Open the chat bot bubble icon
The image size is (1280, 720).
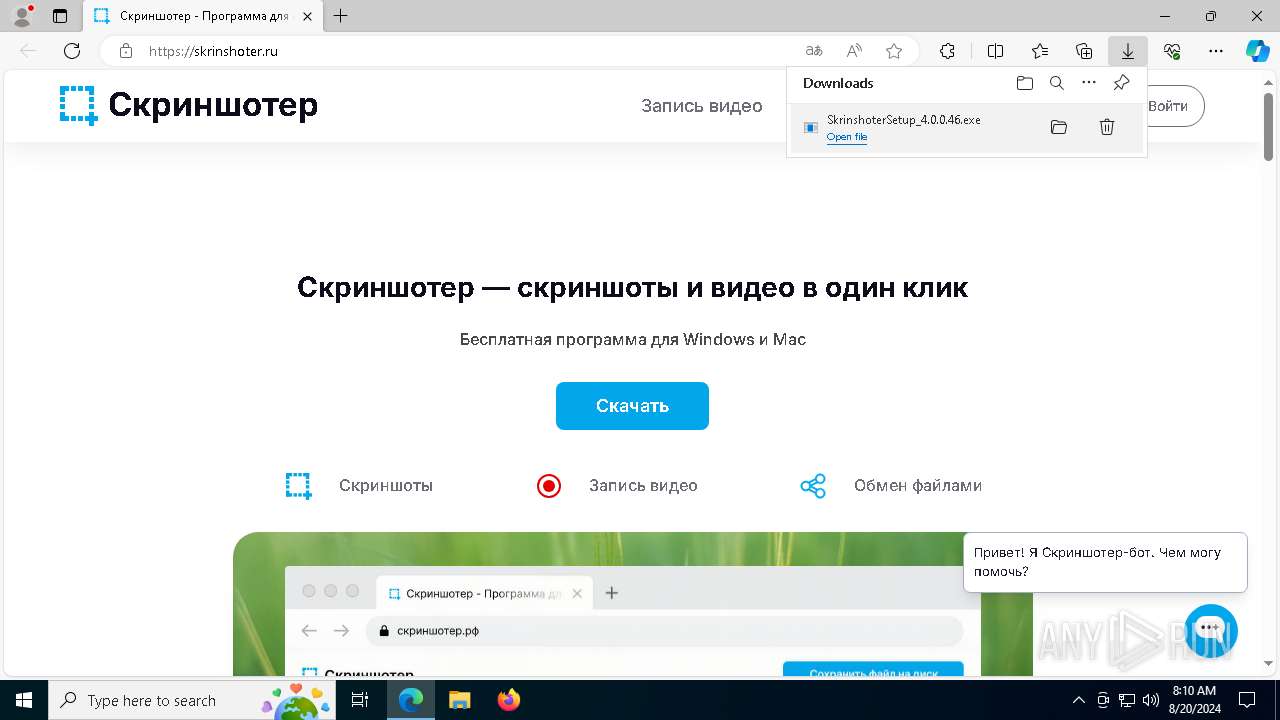tap(1211, 631)
